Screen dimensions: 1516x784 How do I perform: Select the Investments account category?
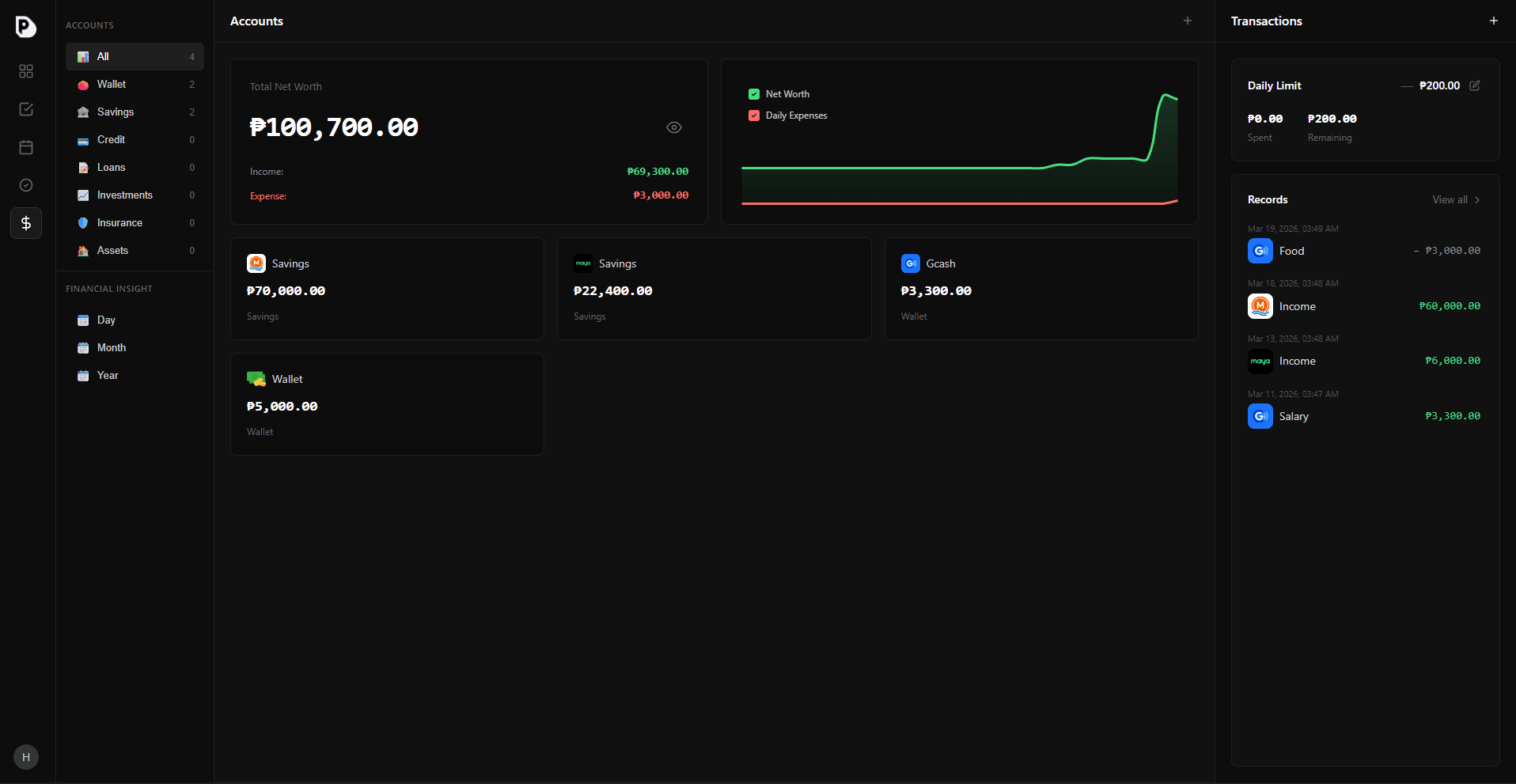(x=124, y=195)
